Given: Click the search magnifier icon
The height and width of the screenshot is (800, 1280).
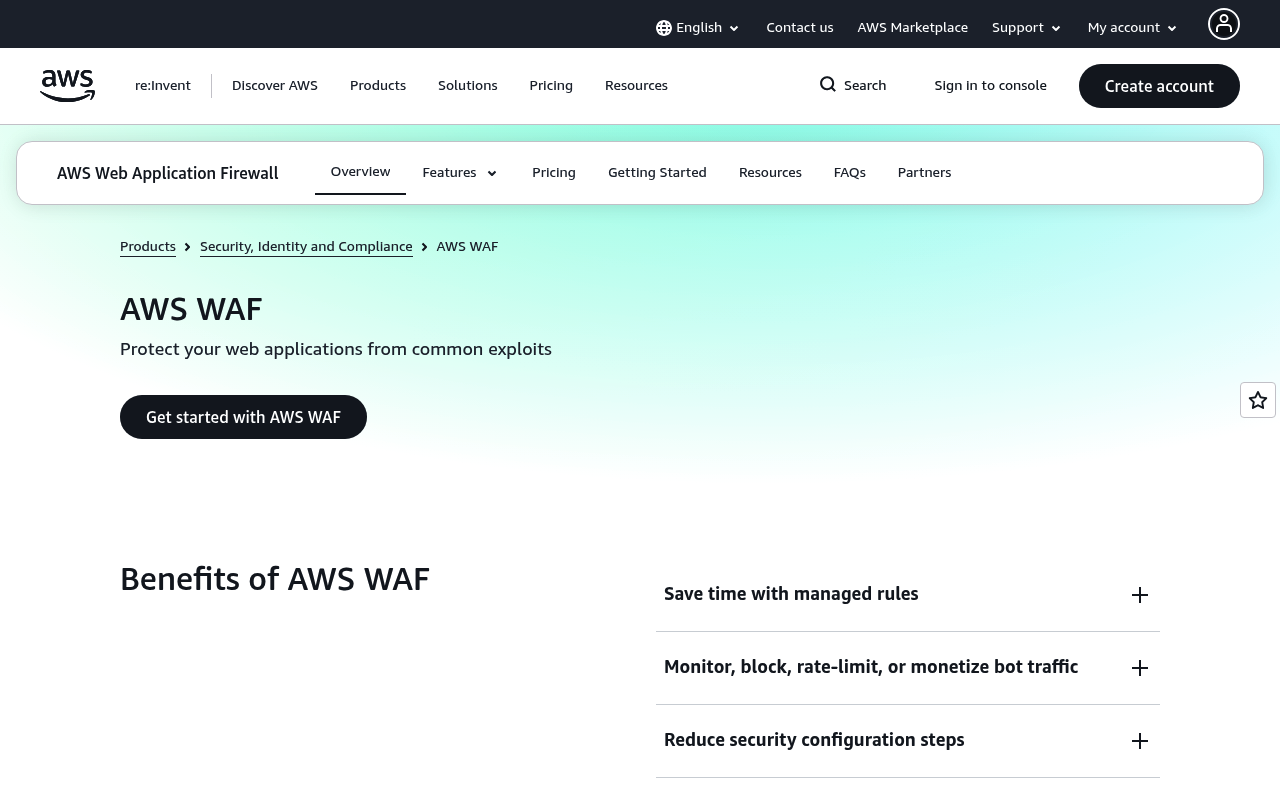Looking at the screenshot, I should pyautogui.click(x=828, y=85).
